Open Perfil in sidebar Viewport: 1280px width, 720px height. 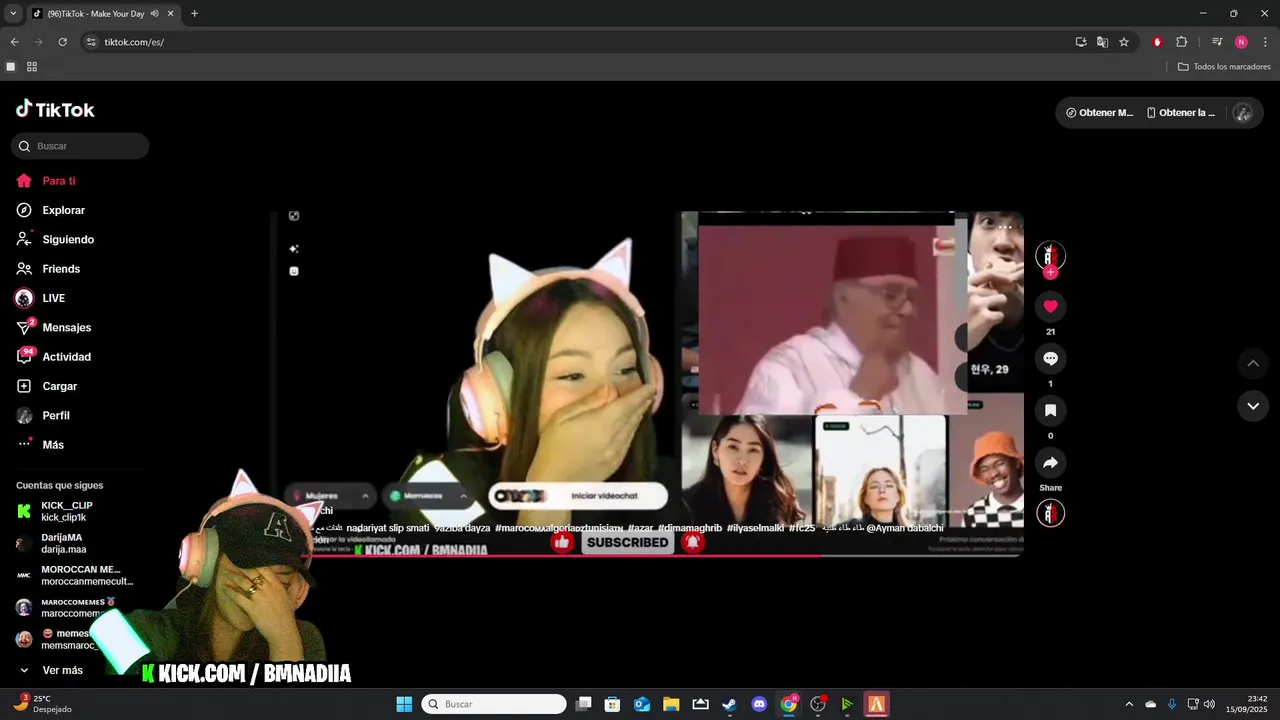click(x=56, y=415)
